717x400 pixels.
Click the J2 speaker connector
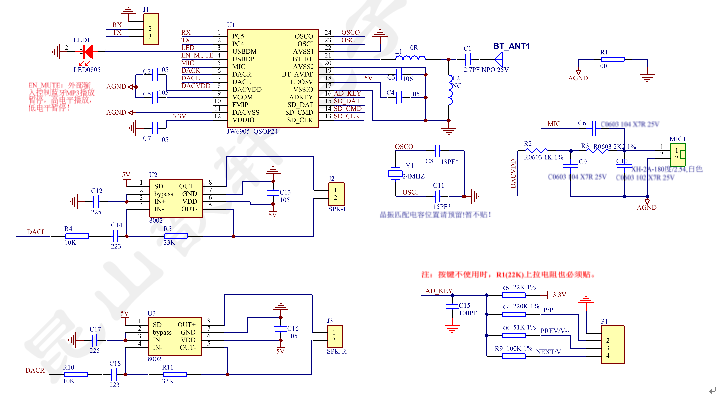point(336,192)
